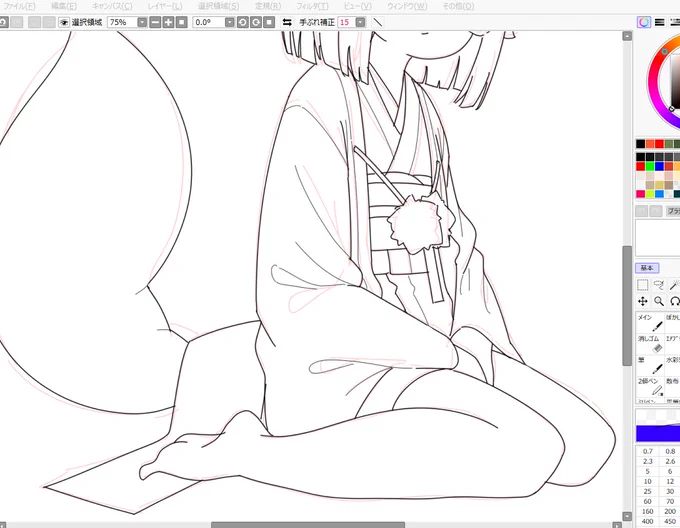Zoom in with the plus button
This screenshot has height=528, width=680.
click(168, 22)
